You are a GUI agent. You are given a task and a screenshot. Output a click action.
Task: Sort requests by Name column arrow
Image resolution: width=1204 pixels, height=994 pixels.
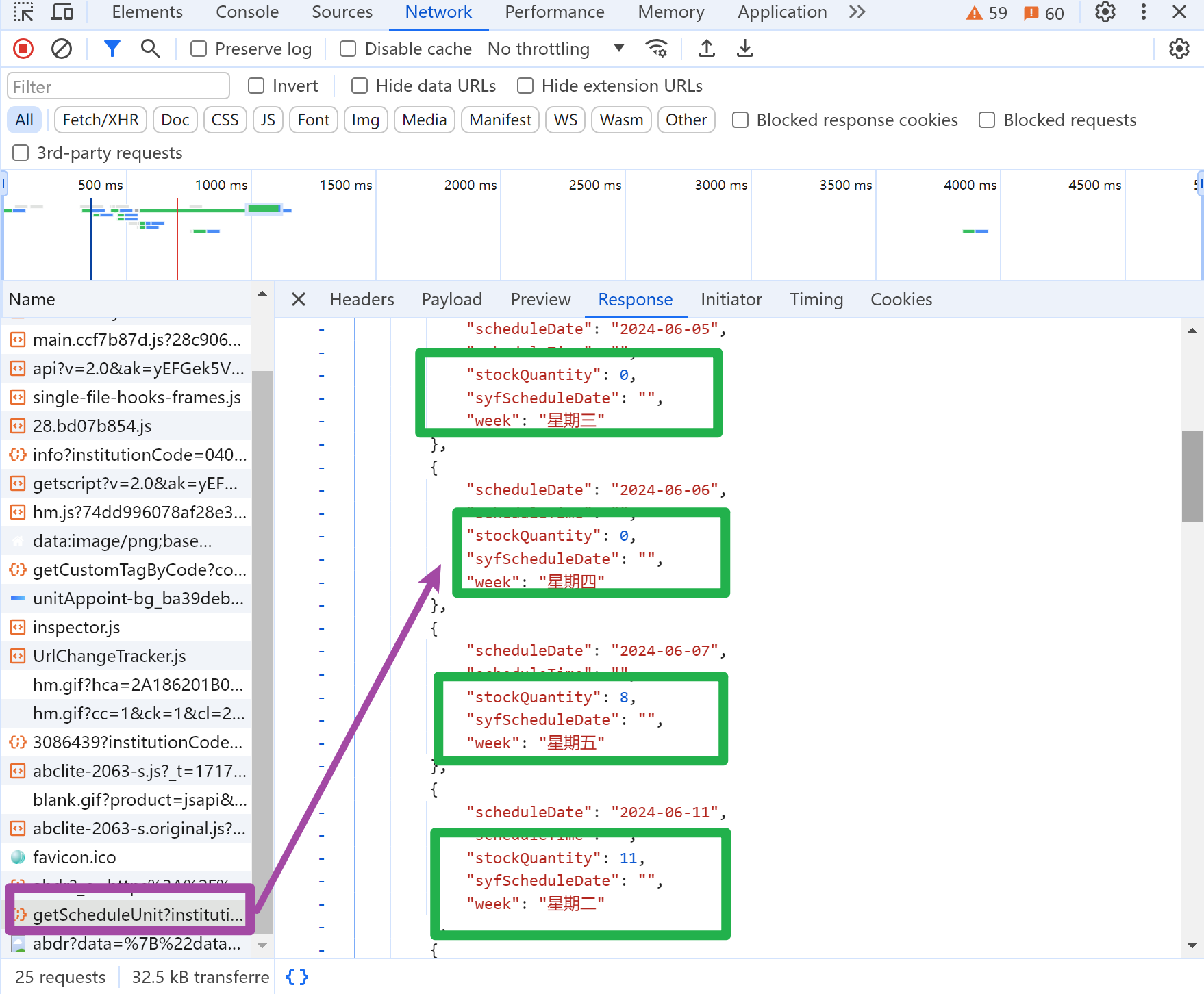[262, 294]
